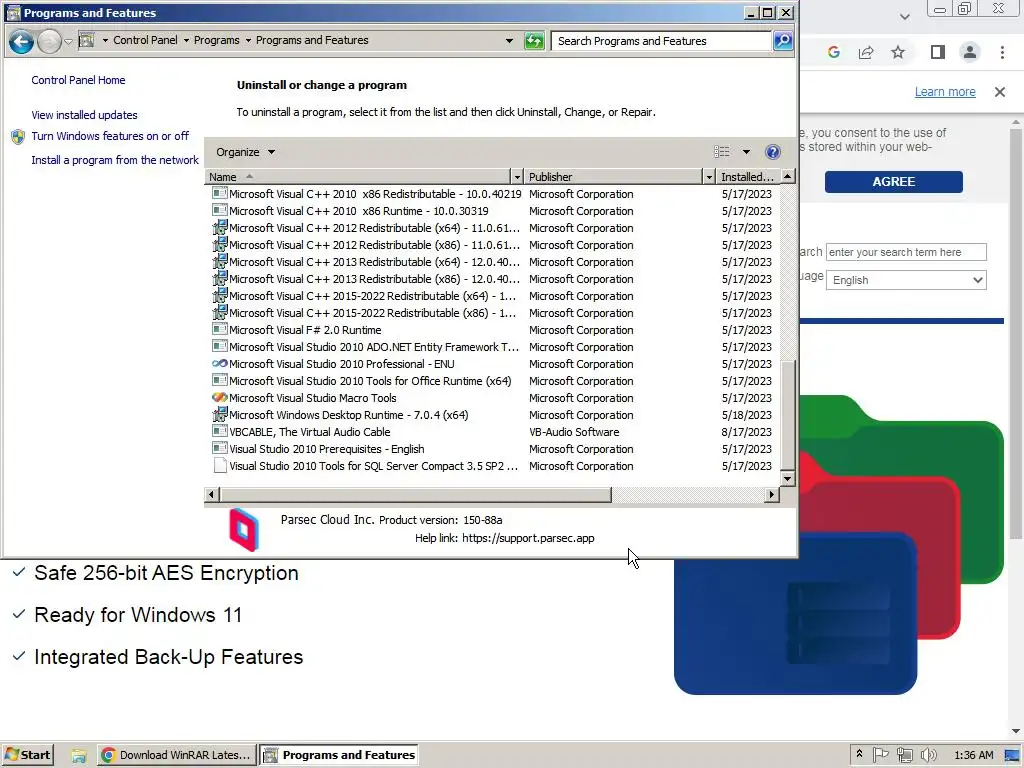Screen dimensions: 1024x768
Task: Open the Name column filter dropdown
Action: tap(517, 177)
